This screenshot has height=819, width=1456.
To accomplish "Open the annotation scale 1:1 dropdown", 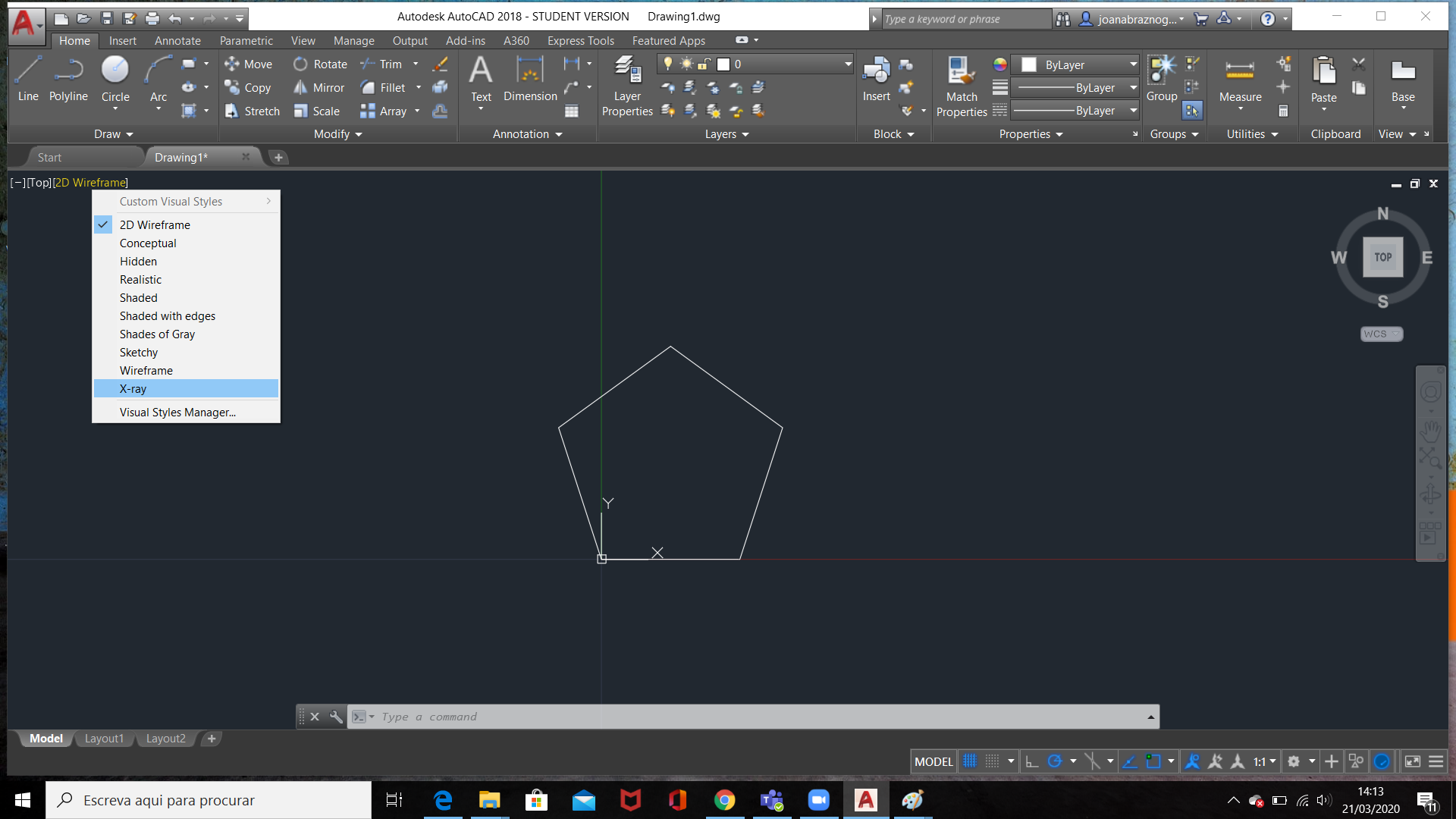I will (x=1264, y=761).
